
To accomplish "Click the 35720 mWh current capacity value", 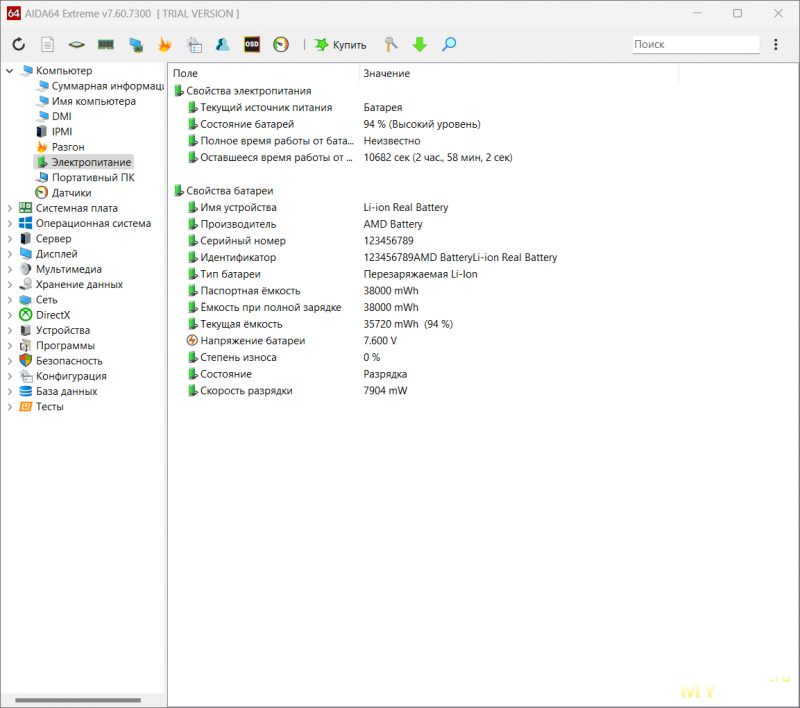I will click(x=408, y=324).
